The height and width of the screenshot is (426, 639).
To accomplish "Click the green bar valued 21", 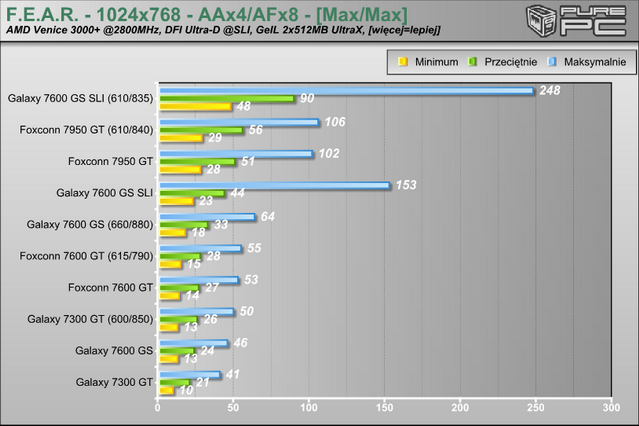I will [175, 383].
